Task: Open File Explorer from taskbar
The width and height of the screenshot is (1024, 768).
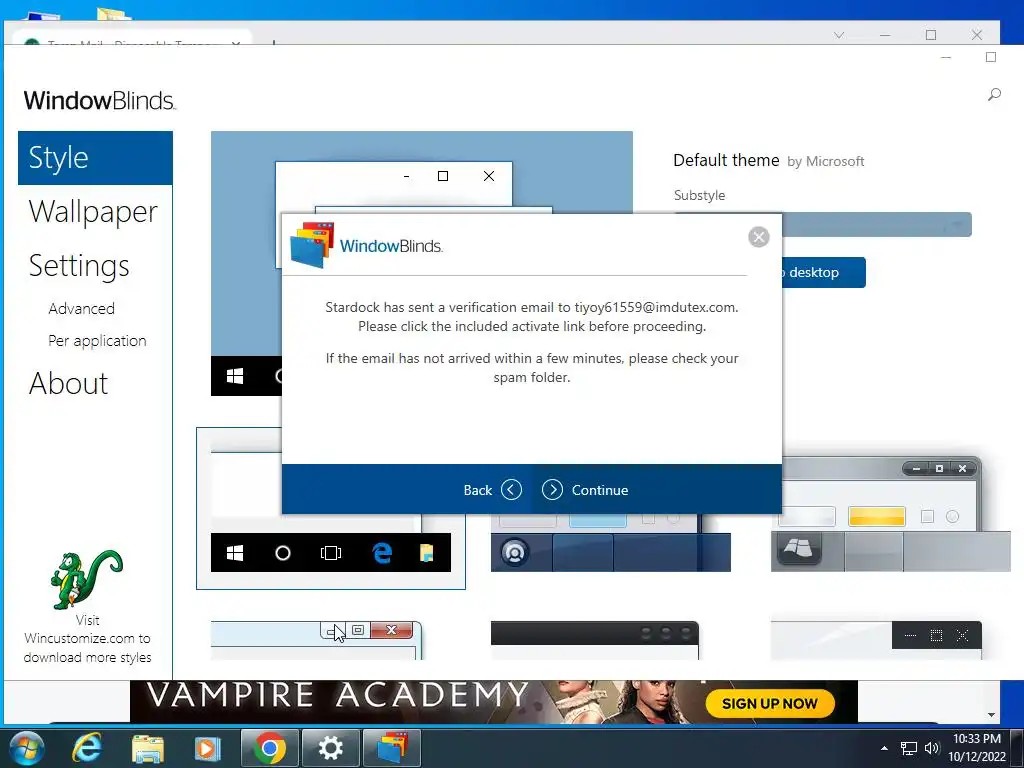Action: point(148,748)
